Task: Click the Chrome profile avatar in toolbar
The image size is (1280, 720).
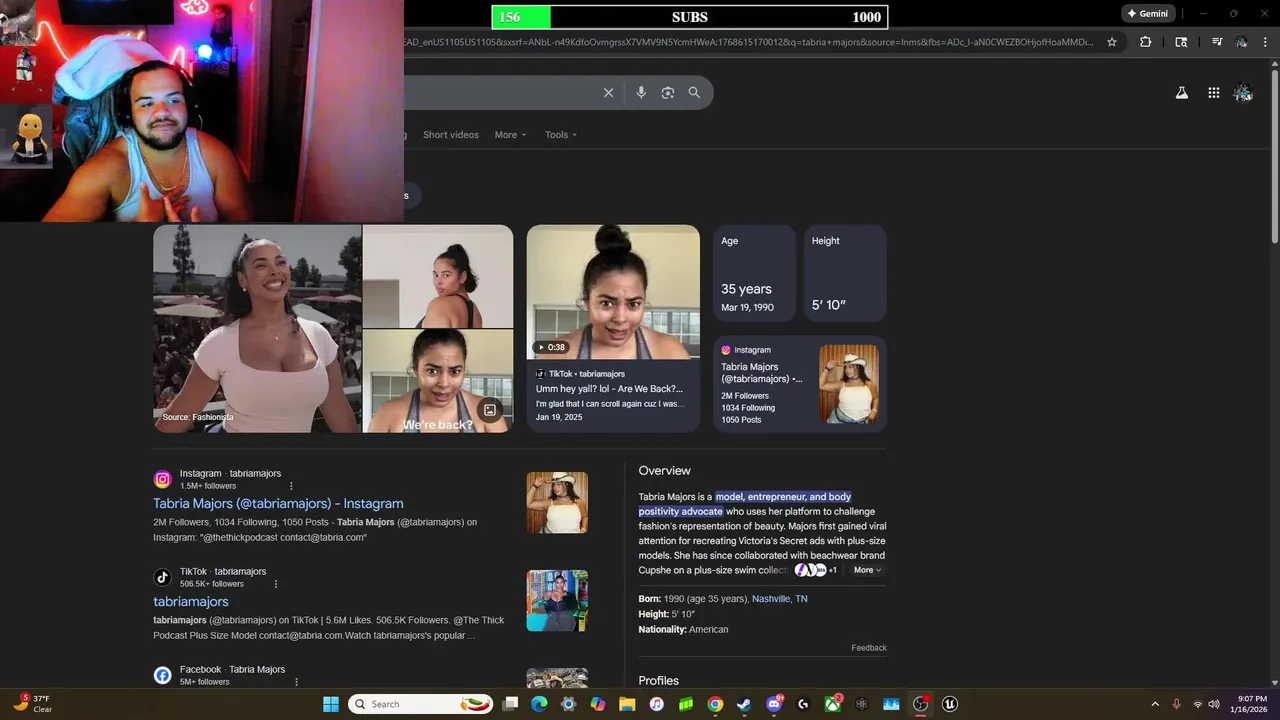Action: pos(1241,42)
